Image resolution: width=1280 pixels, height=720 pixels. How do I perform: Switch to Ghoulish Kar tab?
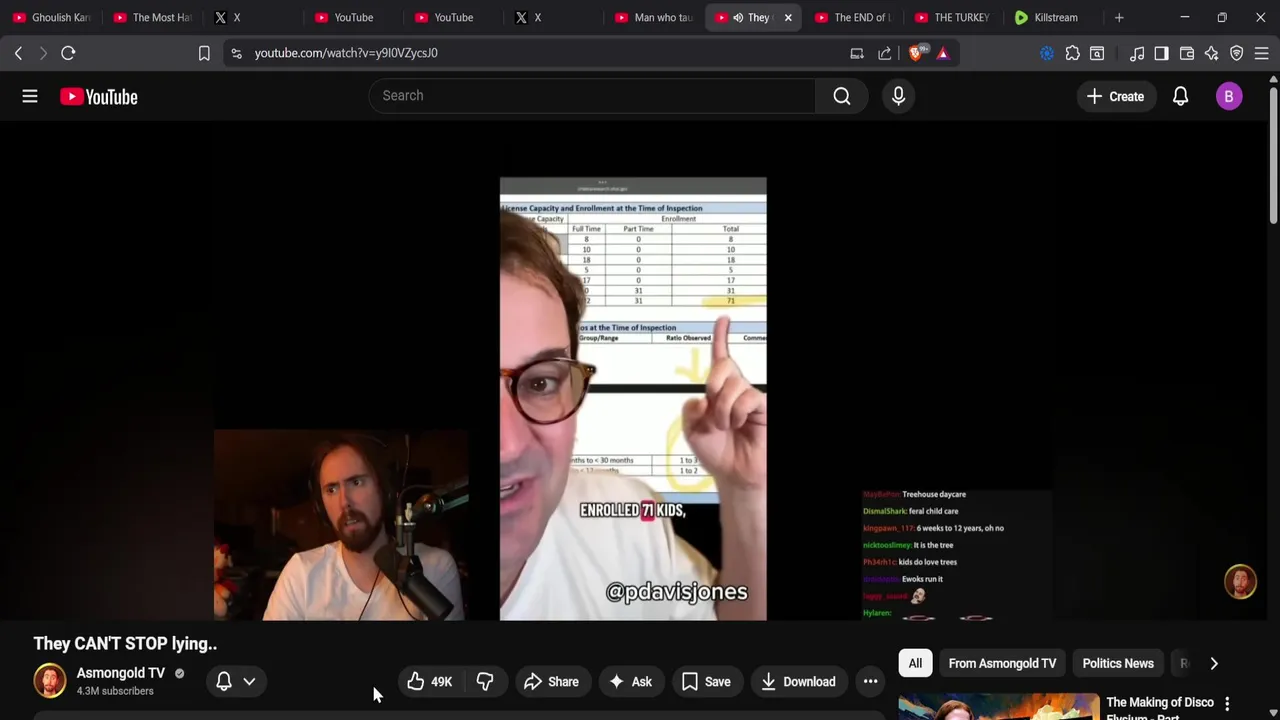tap(52, 17)
